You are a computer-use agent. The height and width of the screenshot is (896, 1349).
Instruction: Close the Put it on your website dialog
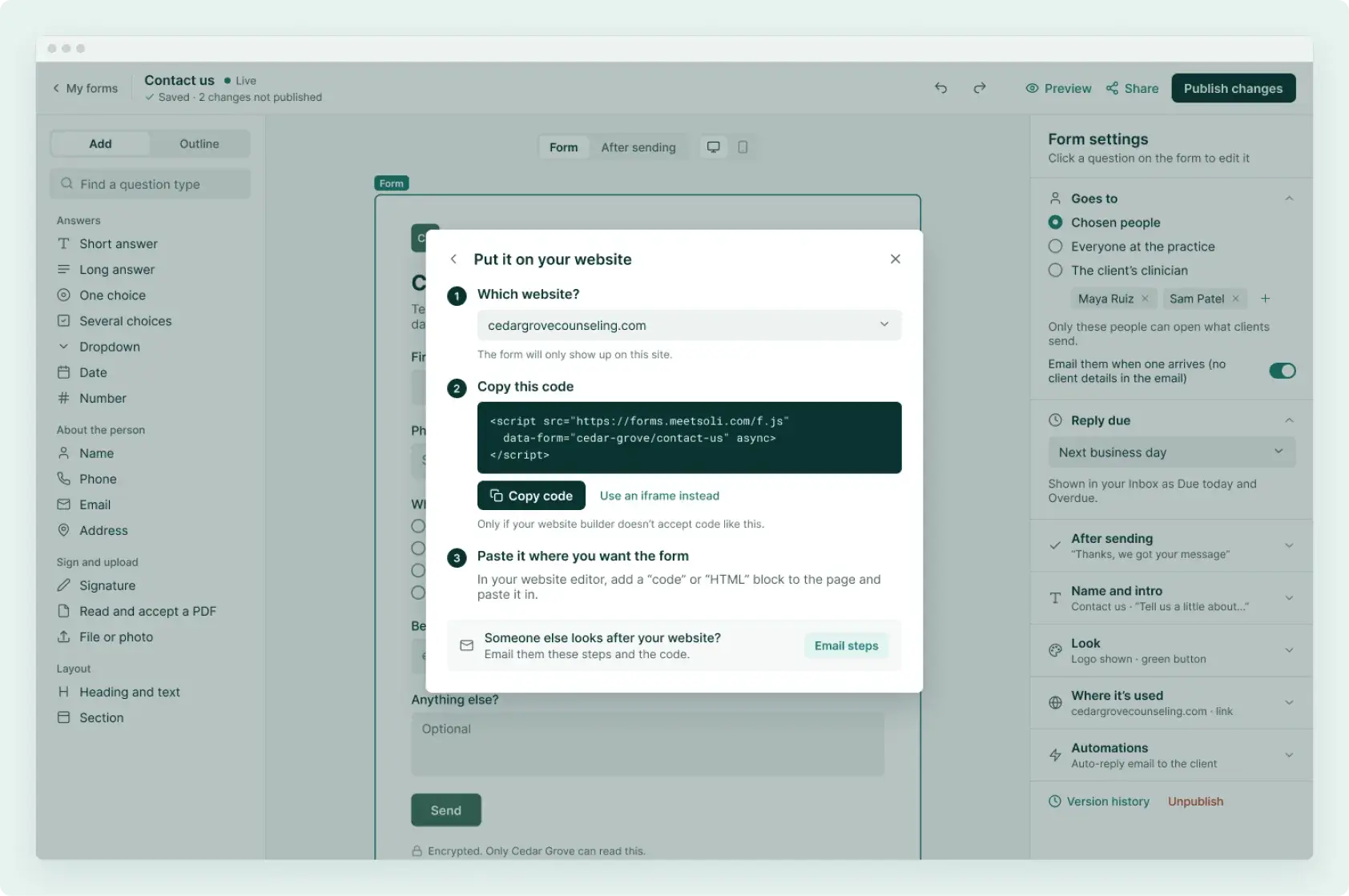(x=896, y=259)
